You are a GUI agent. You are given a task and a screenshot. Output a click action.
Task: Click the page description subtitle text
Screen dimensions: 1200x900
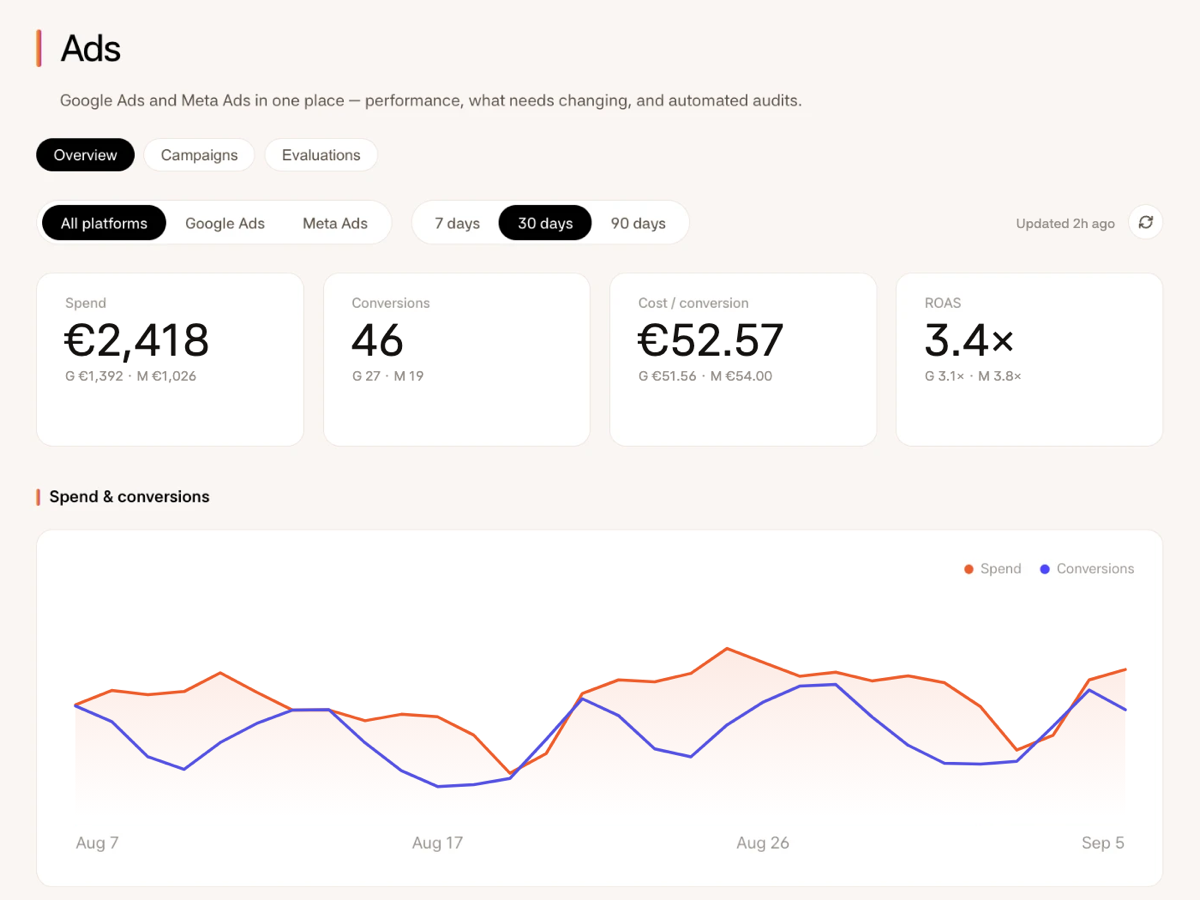[431, 101]
